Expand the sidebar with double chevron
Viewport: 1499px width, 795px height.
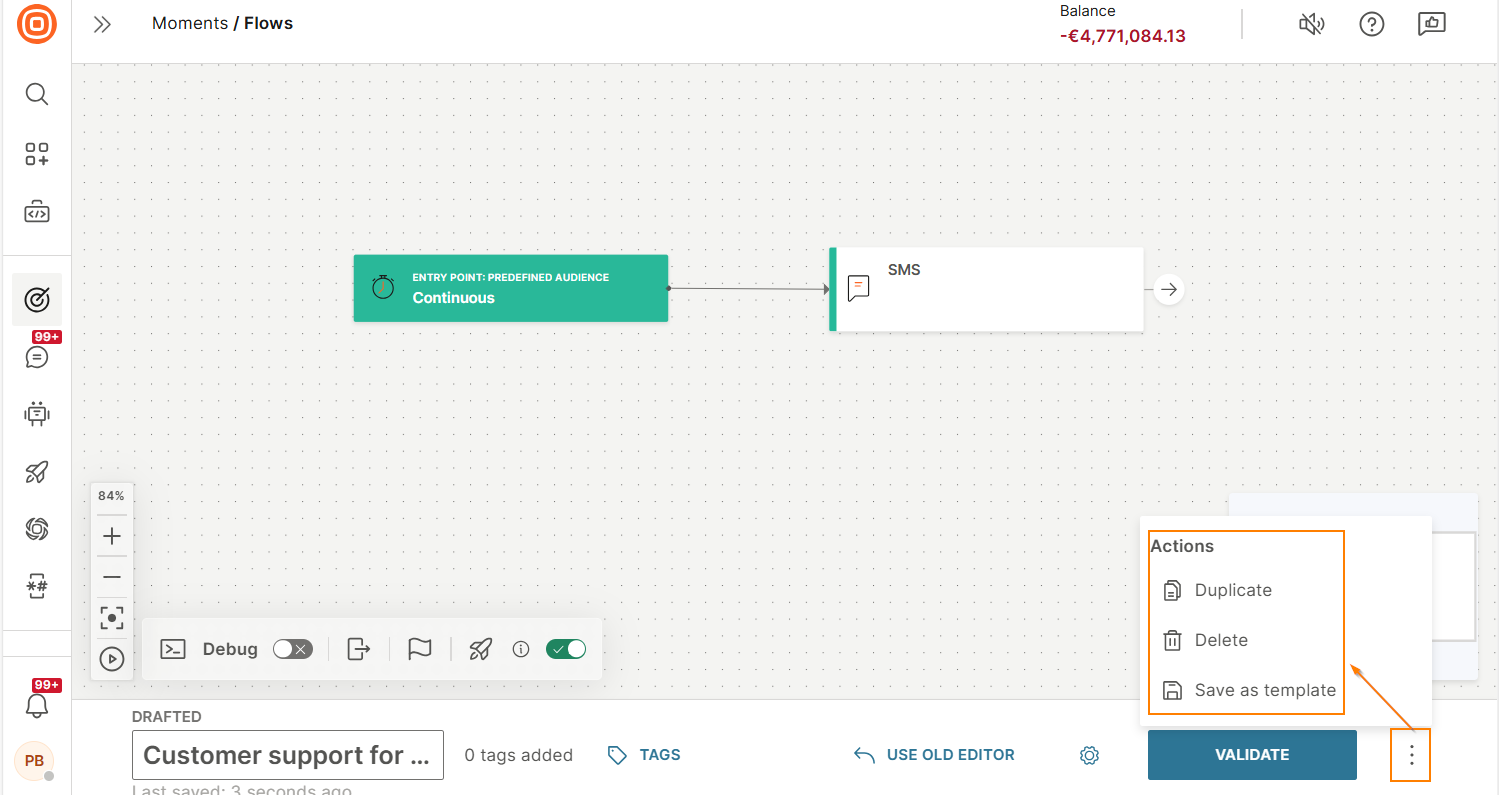[102, 24]
